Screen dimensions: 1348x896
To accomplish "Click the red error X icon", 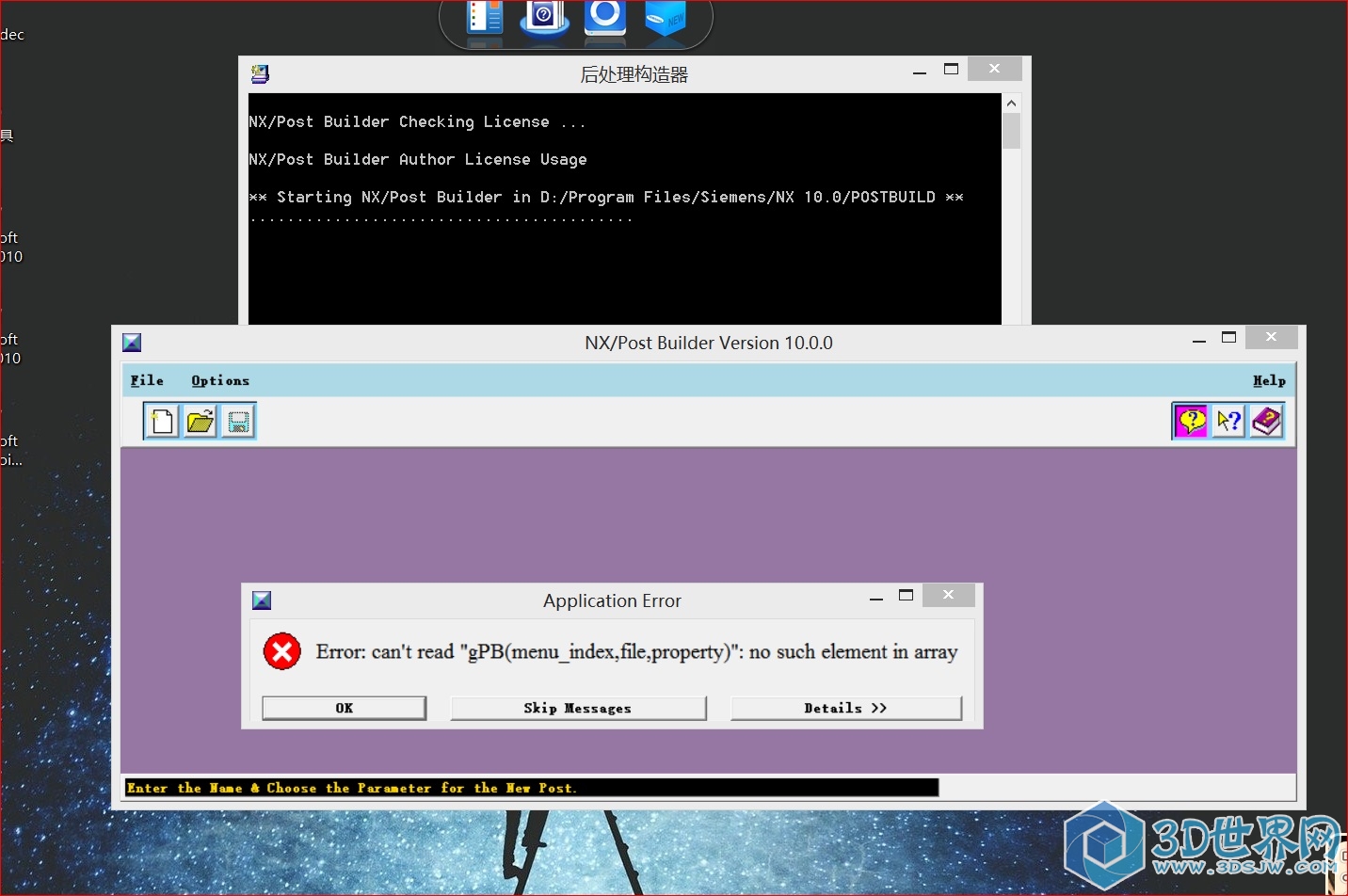I will point(281,651).
